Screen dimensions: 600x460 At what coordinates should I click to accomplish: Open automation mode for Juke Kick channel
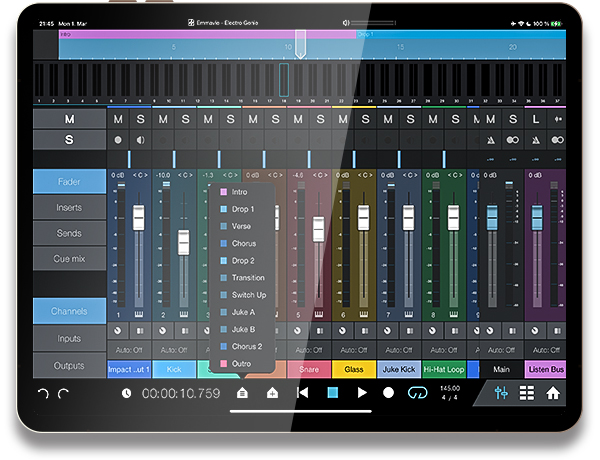(399, 350)
